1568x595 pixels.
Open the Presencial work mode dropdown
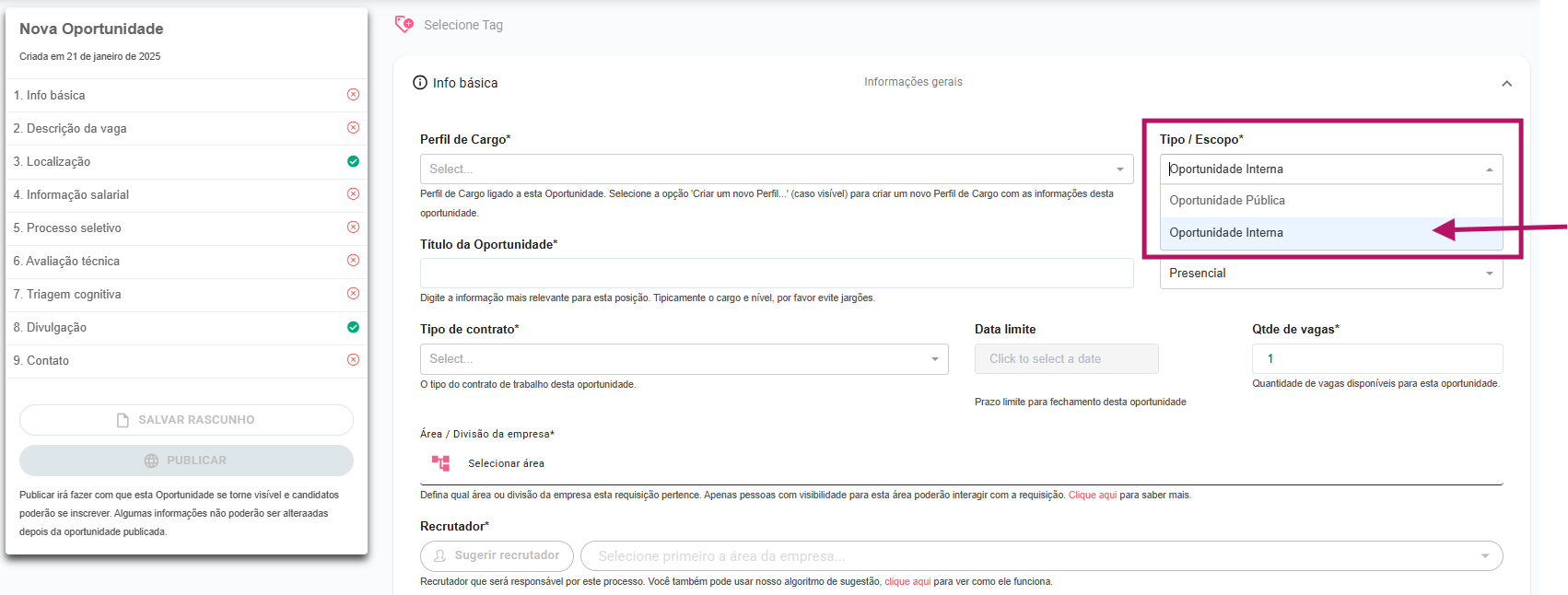(x=1330, y=274)
